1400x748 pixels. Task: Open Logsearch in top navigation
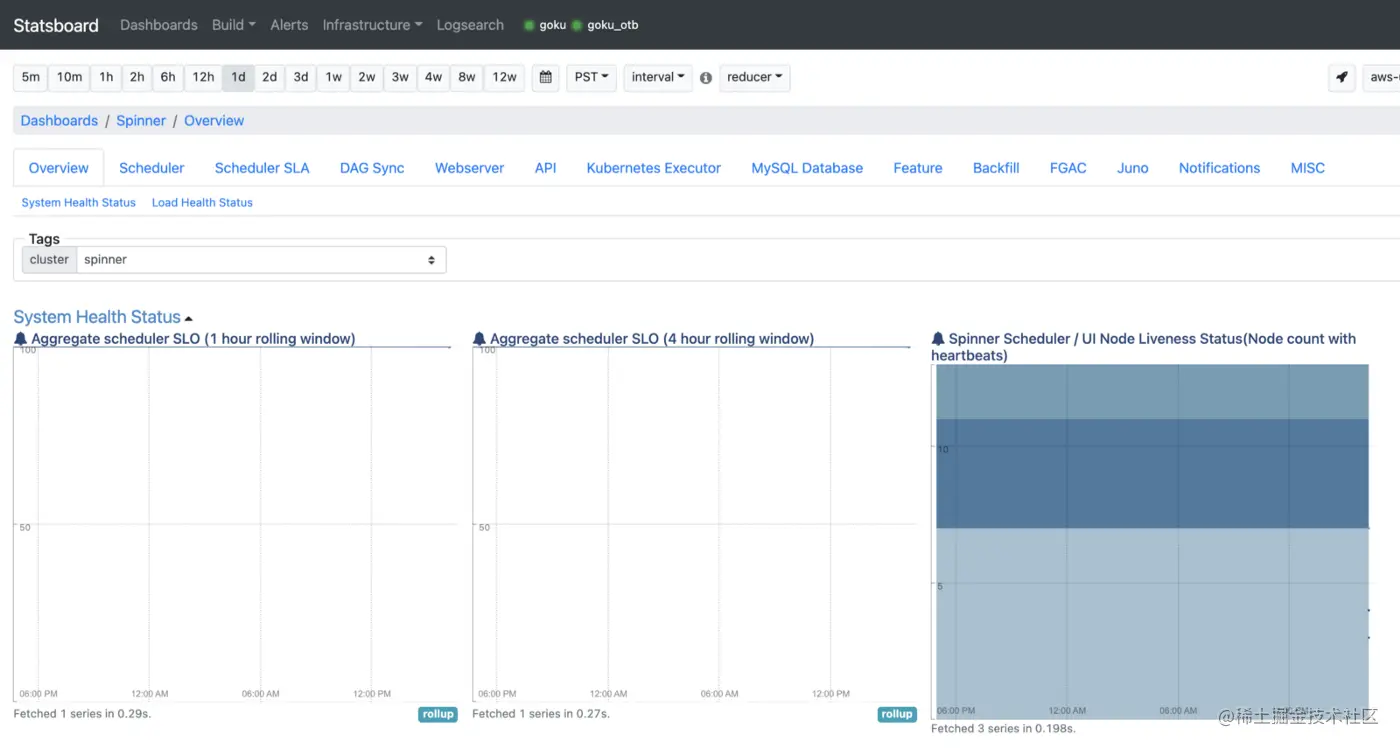coord(470,25)
